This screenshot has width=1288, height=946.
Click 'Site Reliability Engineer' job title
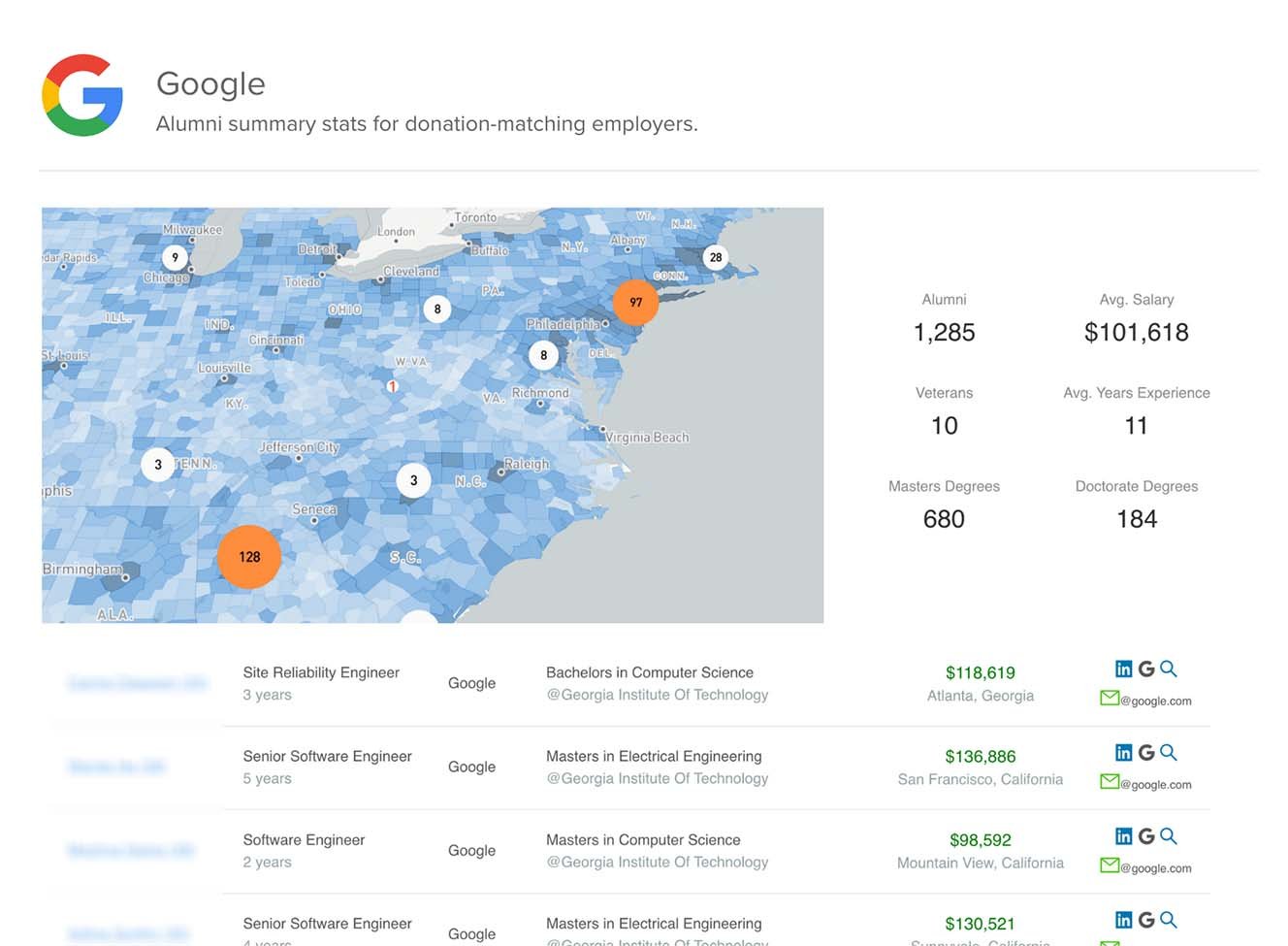pos(321,672)
